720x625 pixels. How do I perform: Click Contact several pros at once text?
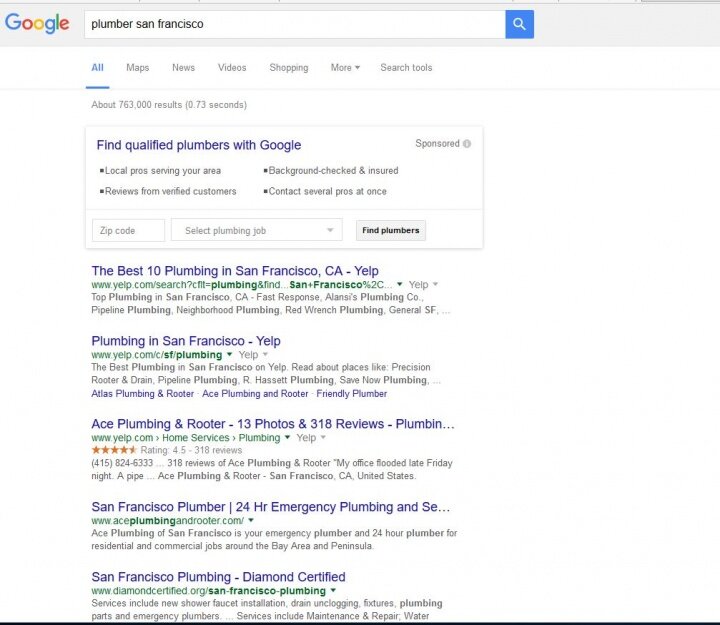click(x=327, y=191)
